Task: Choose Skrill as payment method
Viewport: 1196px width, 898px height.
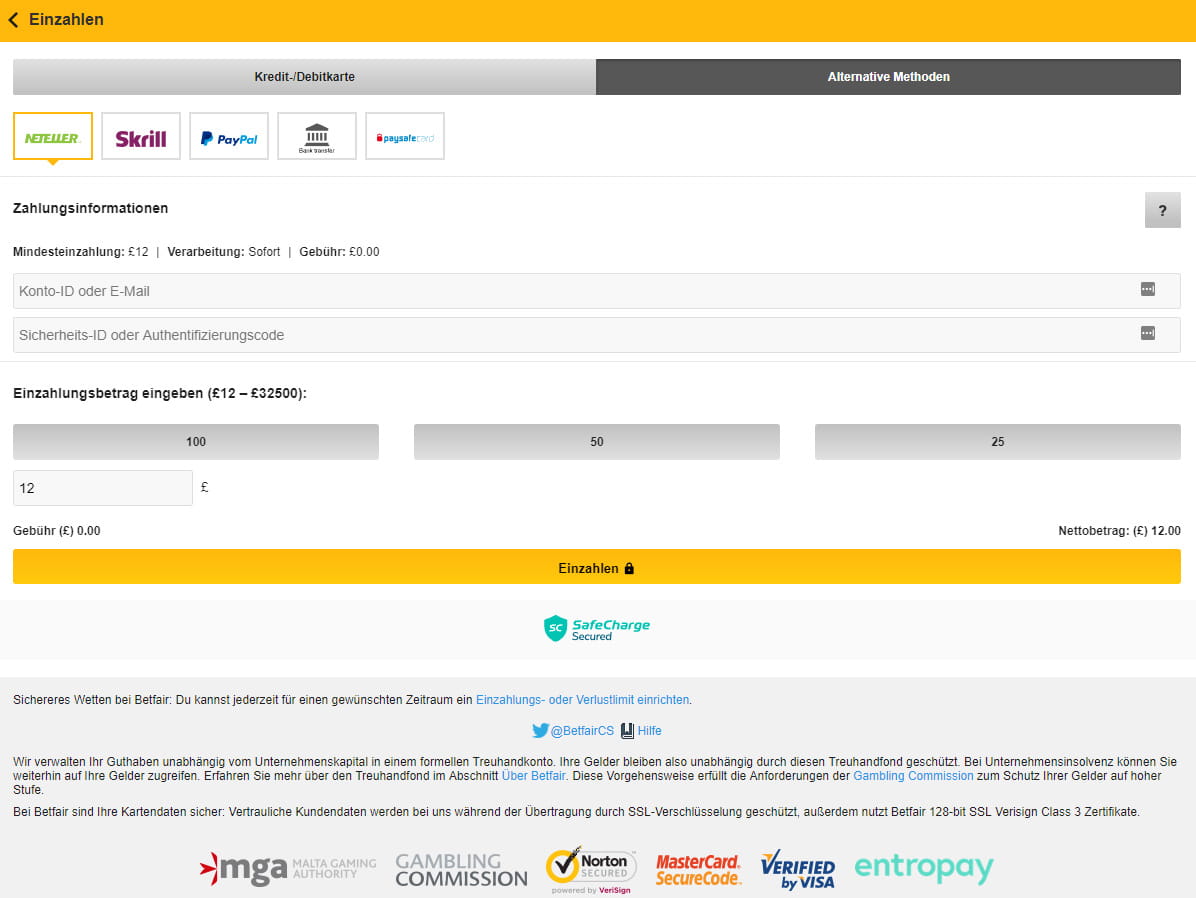Action: (x=141, y=136)
